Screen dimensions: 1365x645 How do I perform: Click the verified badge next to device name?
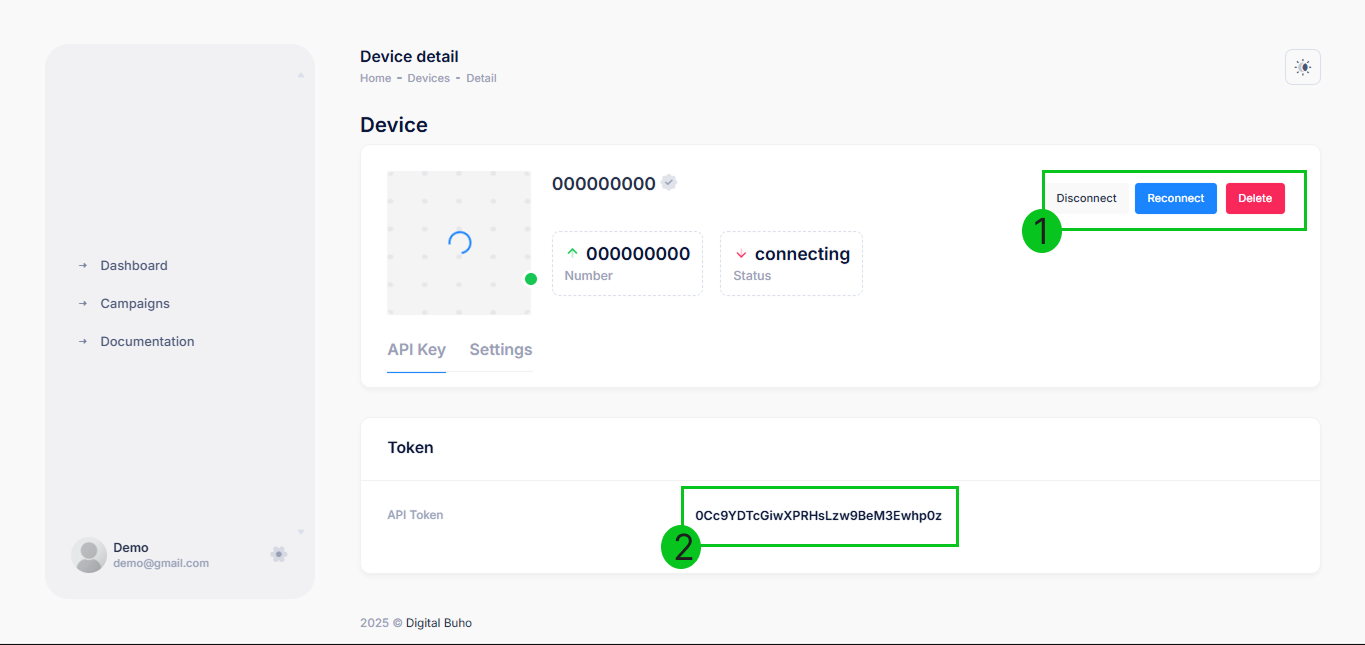(x=669, y=183)
